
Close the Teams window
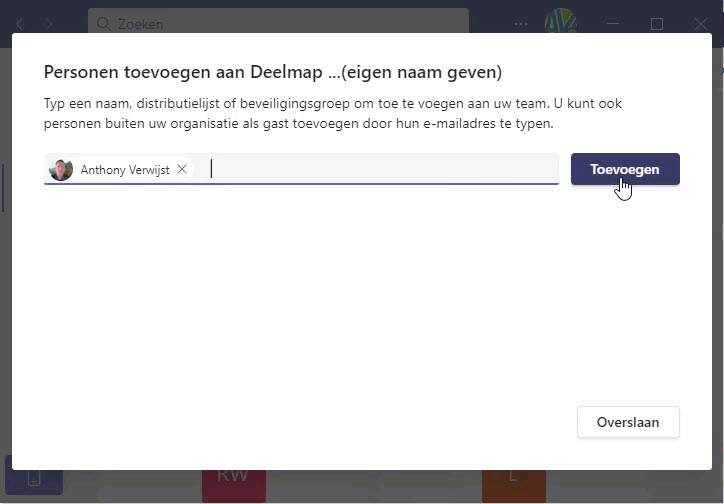tap(703, 23)
